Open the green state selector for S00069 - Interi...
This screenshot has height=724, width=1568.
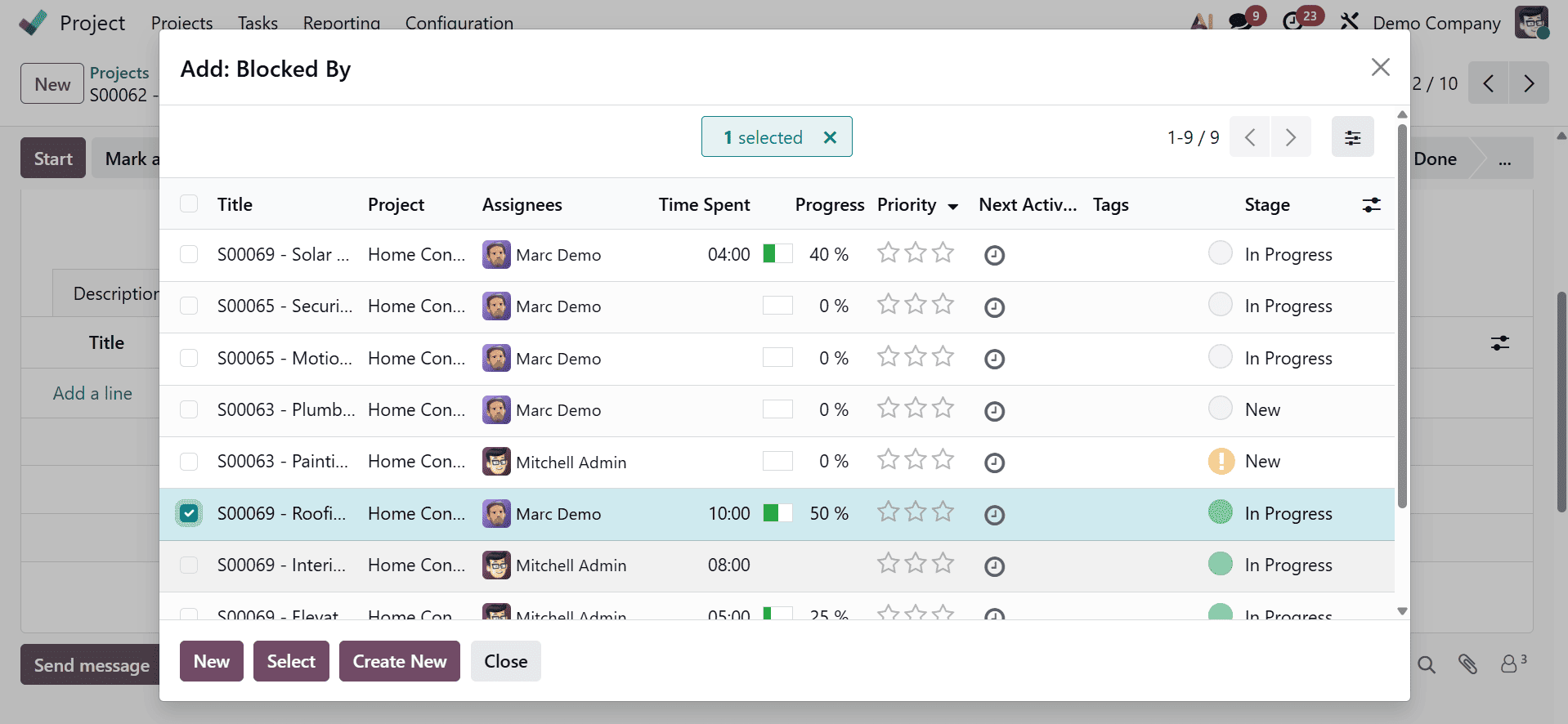[1220, 563]
